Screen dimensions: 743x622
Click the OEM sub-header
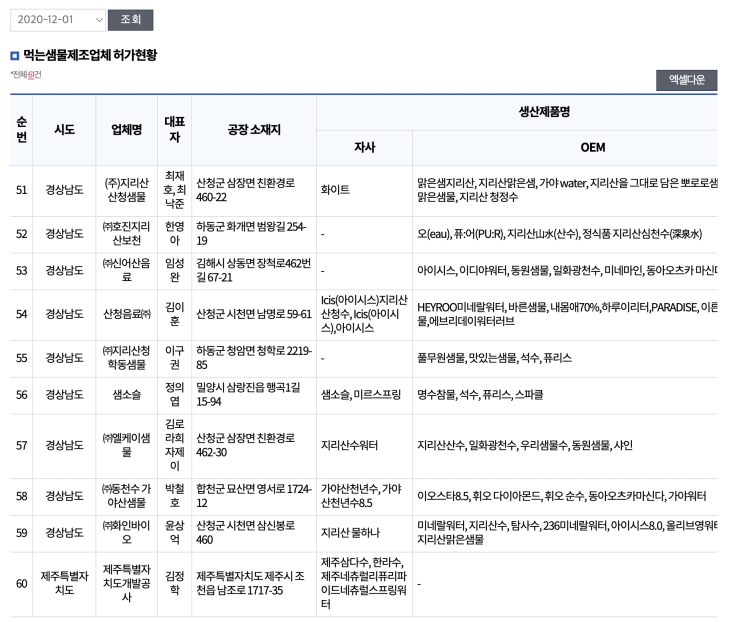point(593,148)
